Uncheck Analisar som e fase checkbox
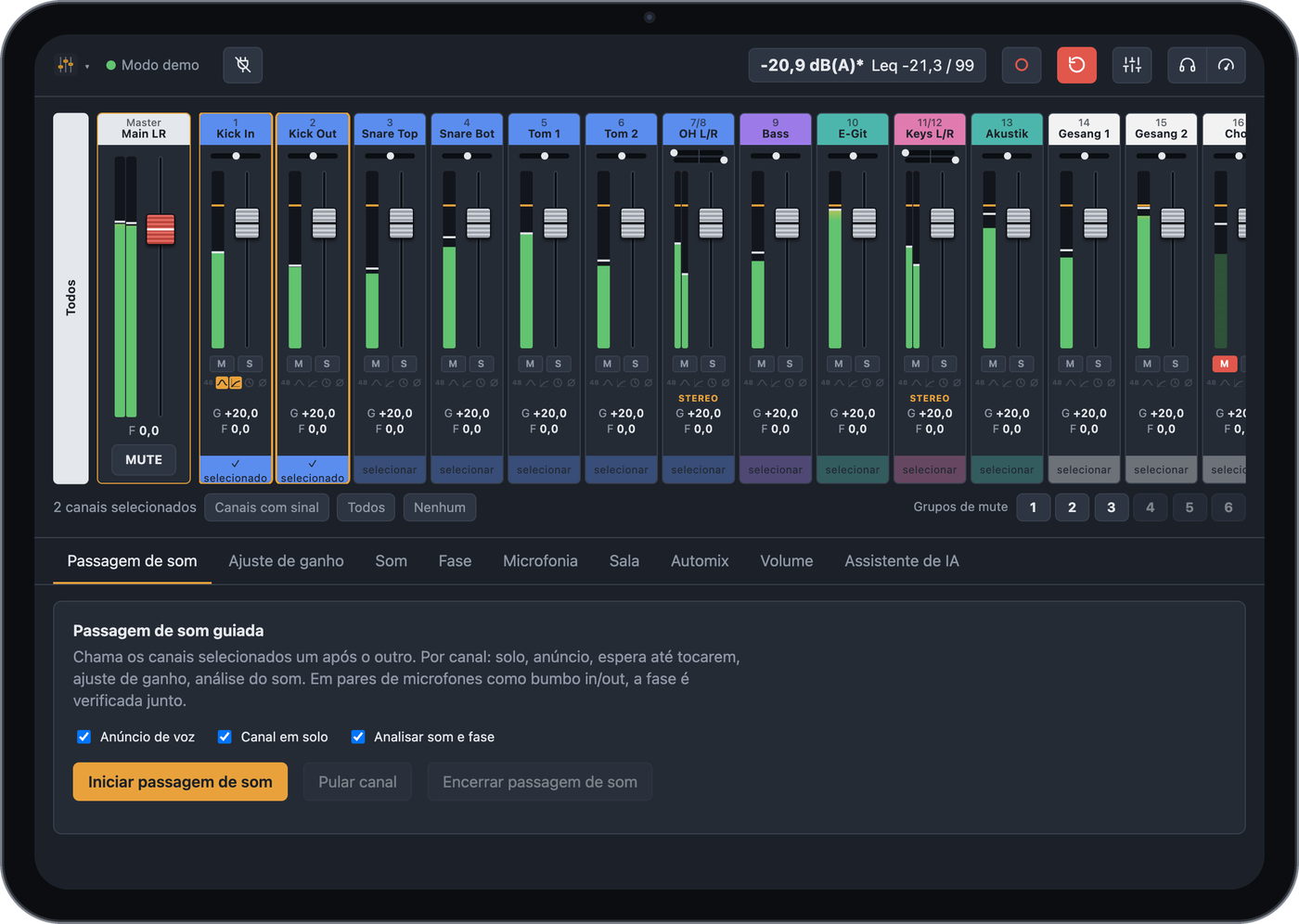 click(x=358, y=737)
